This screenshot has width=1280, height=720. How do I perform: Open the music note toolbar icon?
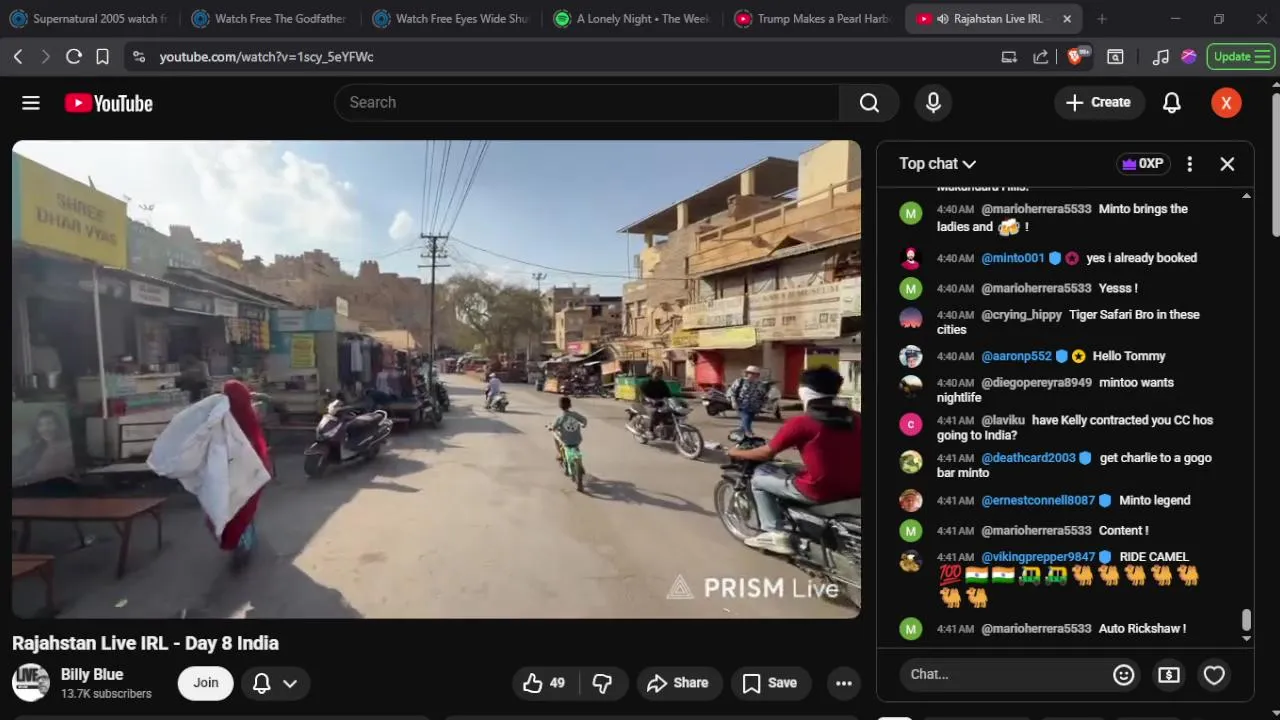[1160, 57]
